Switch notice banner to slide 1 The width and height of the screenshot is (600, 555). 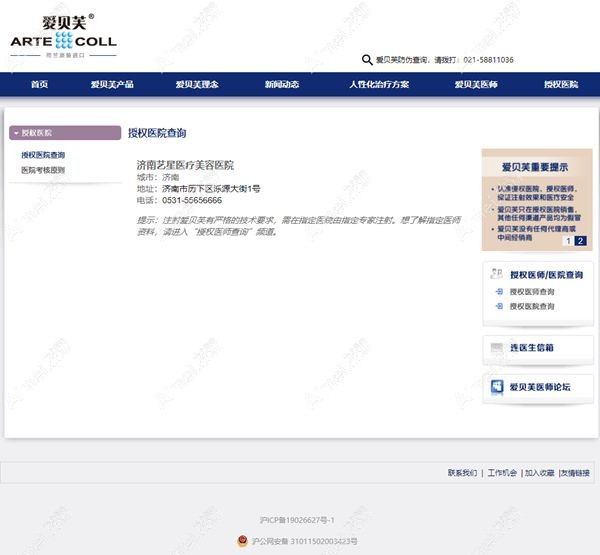568,241
